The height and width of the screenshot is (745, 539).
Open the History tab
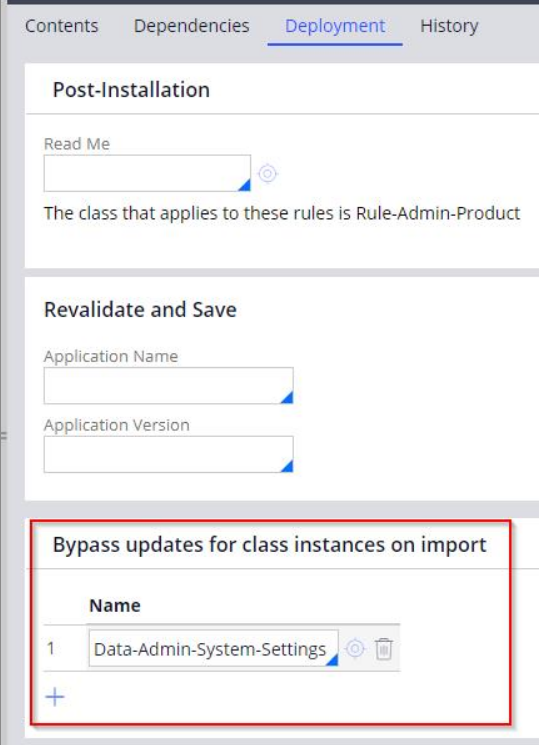[x=449, y=26]
